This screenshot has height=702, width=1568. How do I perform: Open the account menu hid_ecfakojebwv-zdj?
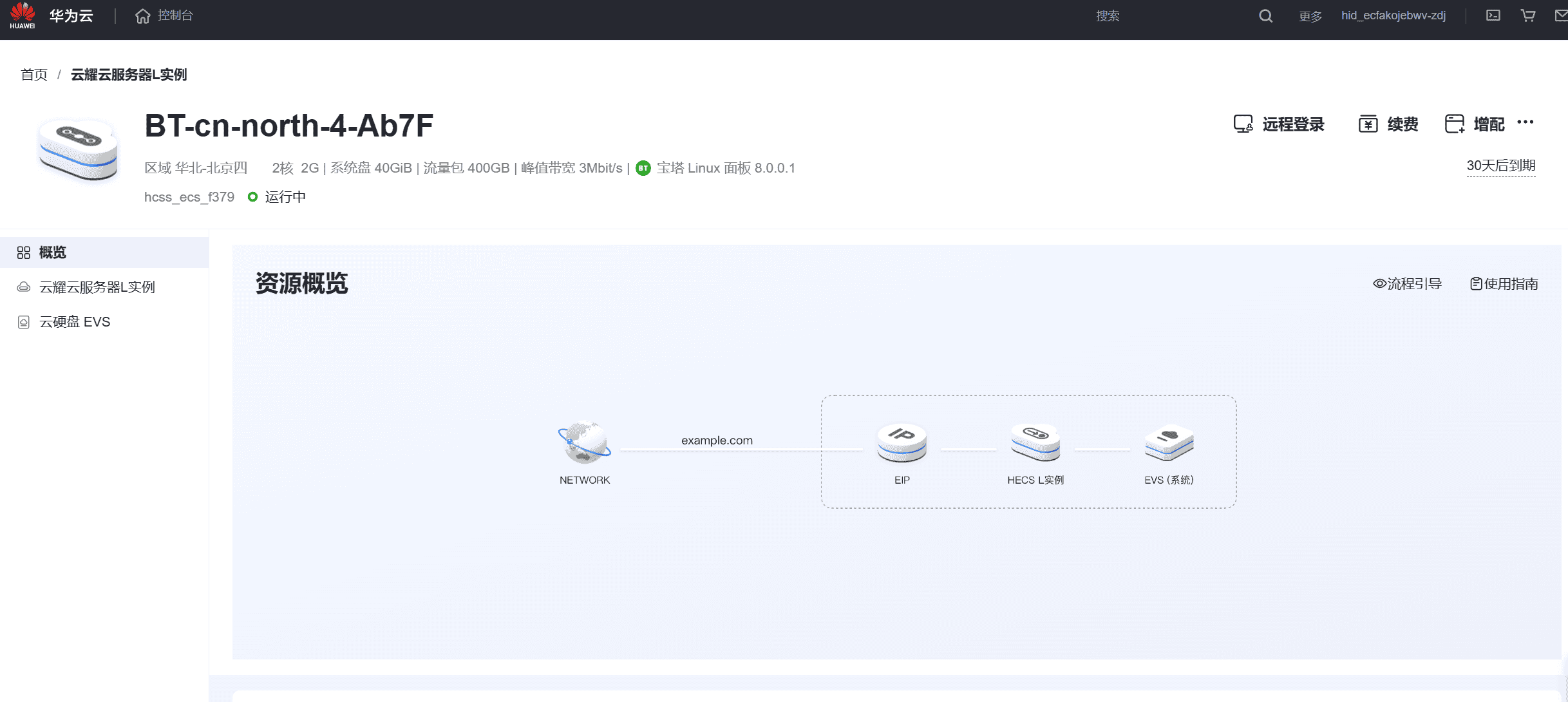point(1393,15)
